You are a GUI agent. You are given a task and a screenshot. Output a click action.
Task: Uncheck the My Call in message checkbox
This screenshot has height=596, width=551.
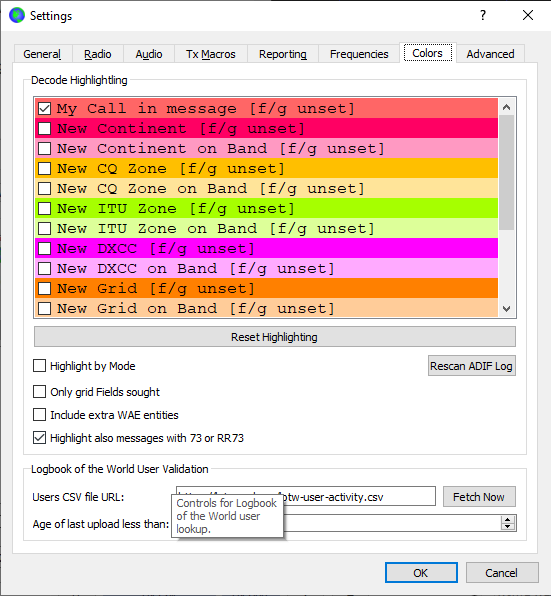click(44, 109)
